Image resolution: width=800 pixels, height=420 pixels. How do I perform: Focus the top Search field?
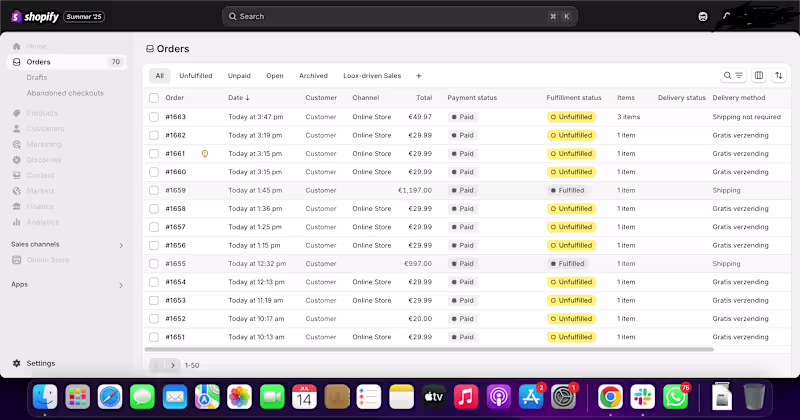(x=399, y=16)
